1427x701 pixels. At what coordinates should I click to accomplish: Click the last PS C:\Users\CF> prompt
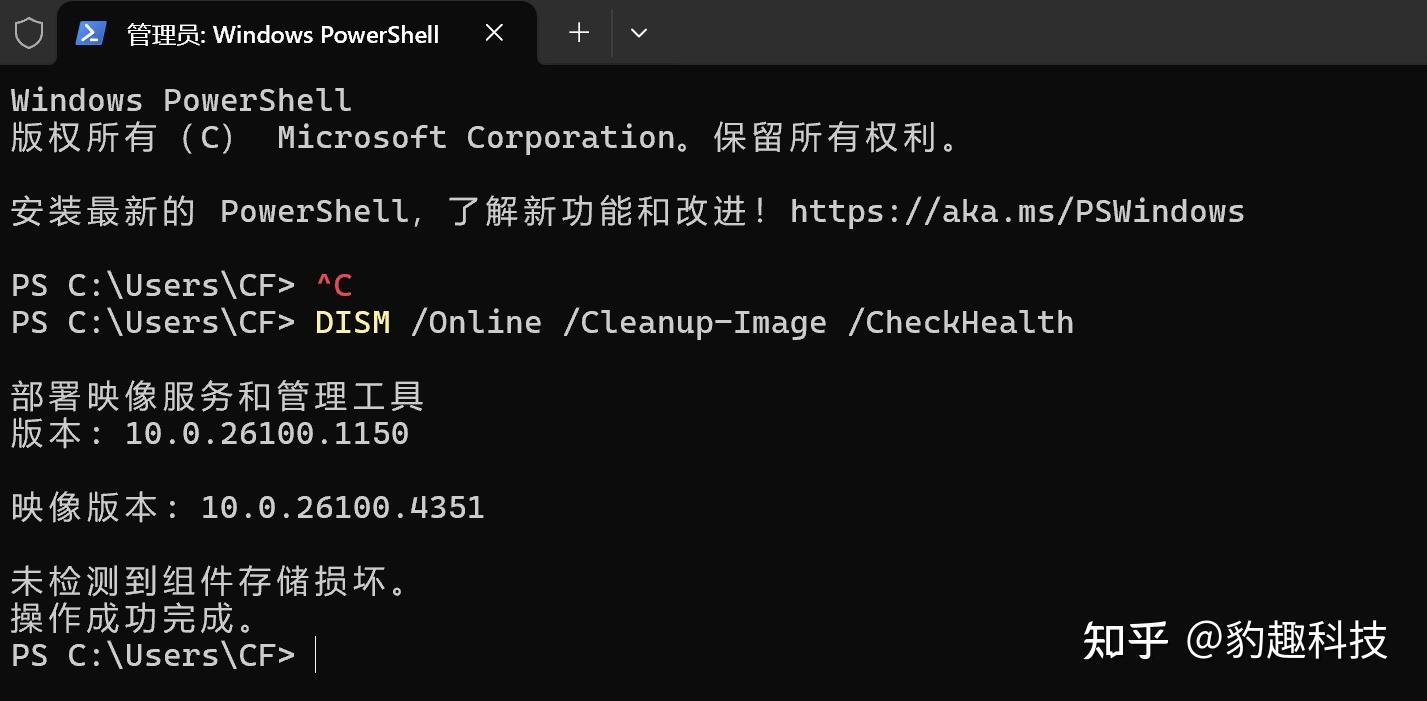pyautogui.click(x=152, y=655)
